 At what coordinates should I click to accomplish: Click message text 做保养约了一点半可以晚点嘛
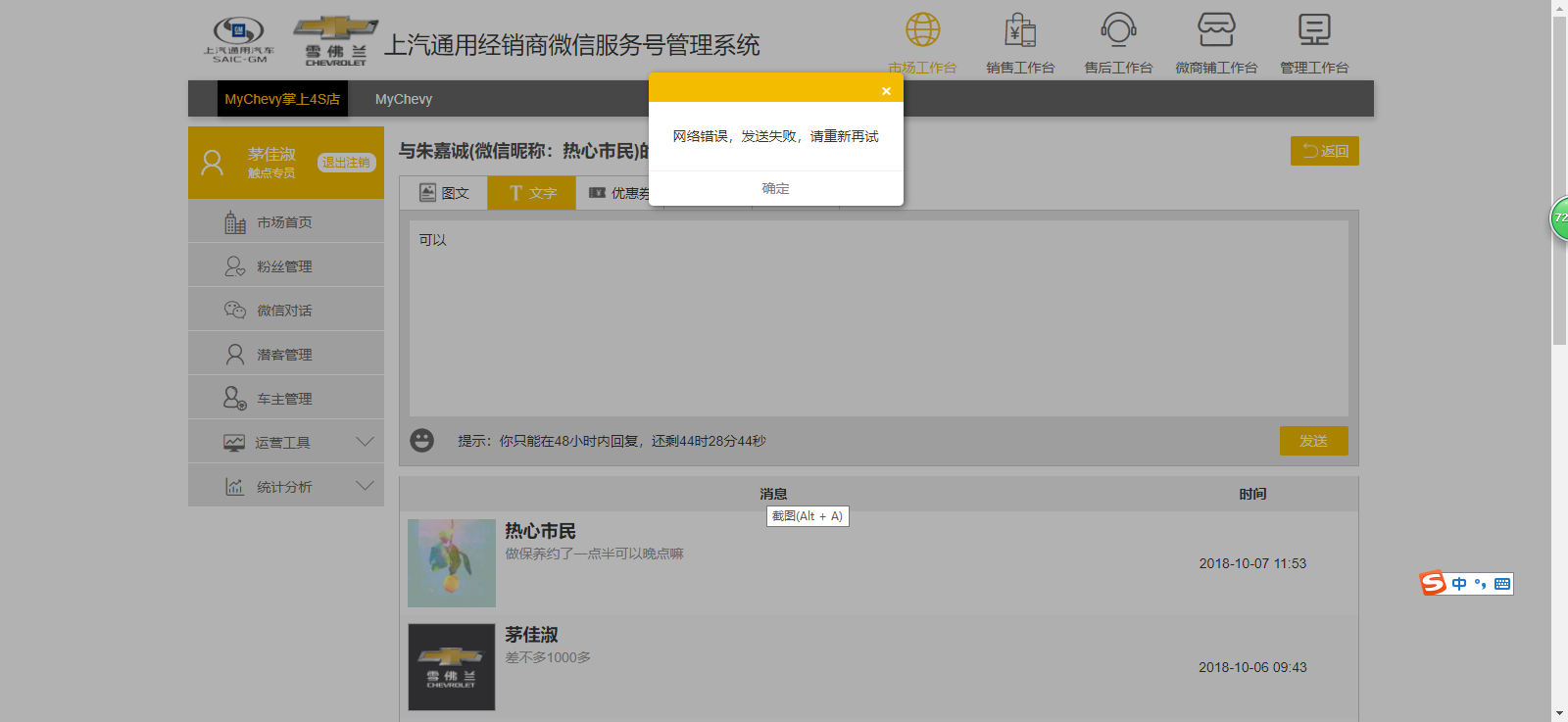(x=594, y=554)
